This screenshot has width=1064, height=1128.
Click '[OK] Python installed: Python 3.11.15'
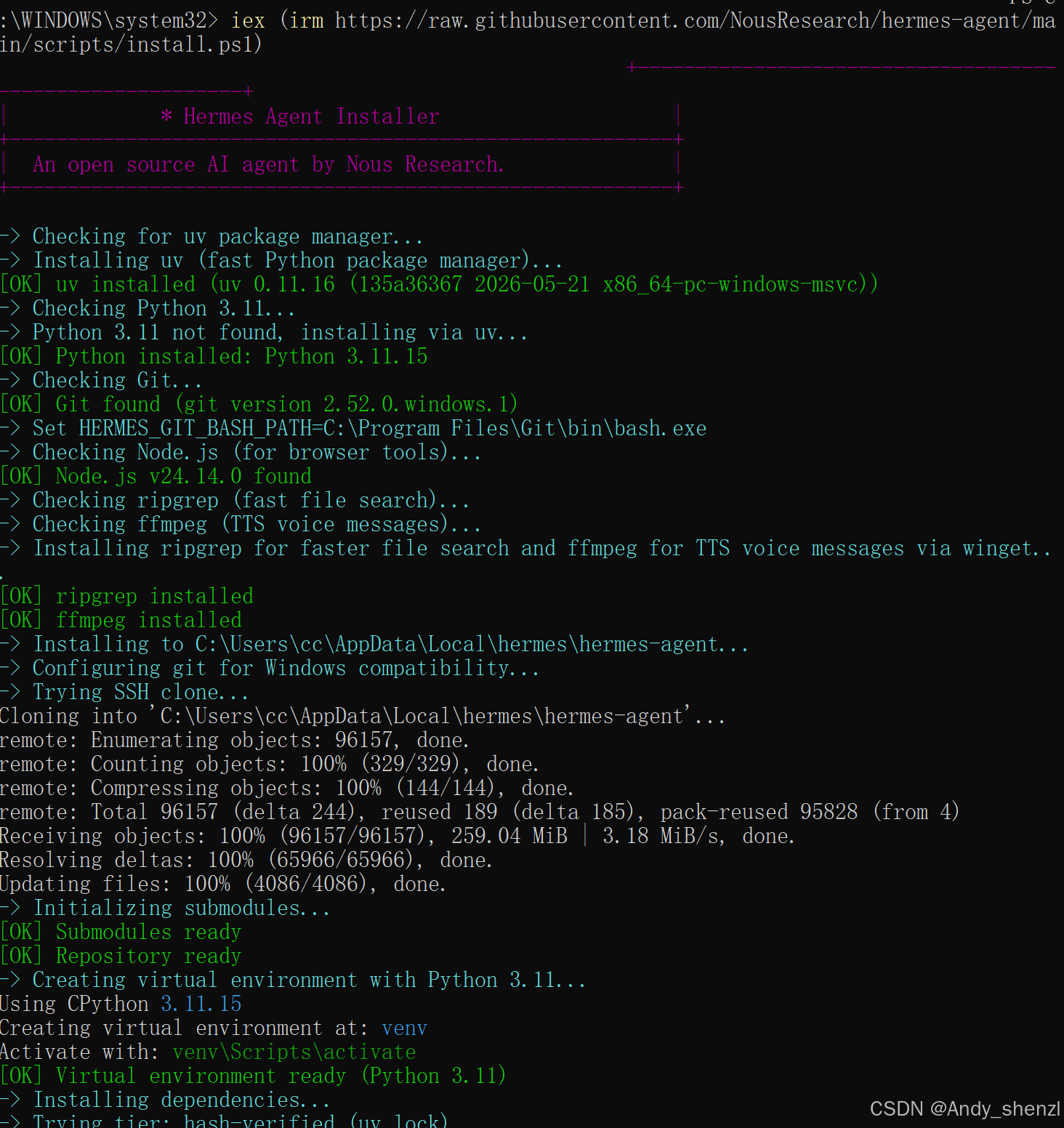point(214,356)
